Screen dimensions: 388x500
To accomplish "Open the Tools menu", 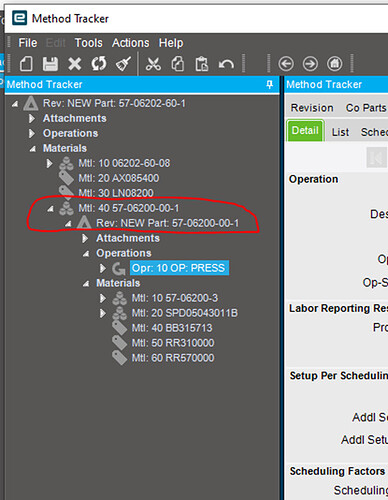I will [x=89, y=43].
